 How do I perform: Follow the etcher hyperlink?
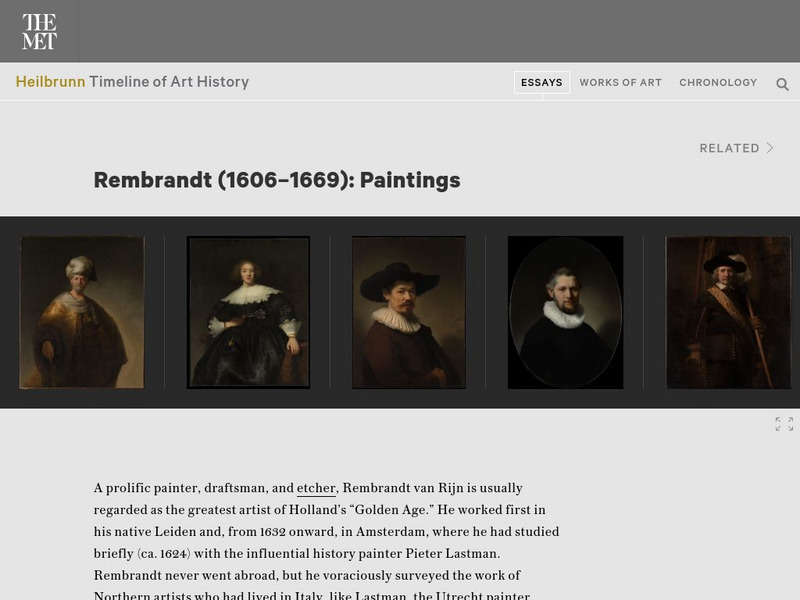(316, 488)
